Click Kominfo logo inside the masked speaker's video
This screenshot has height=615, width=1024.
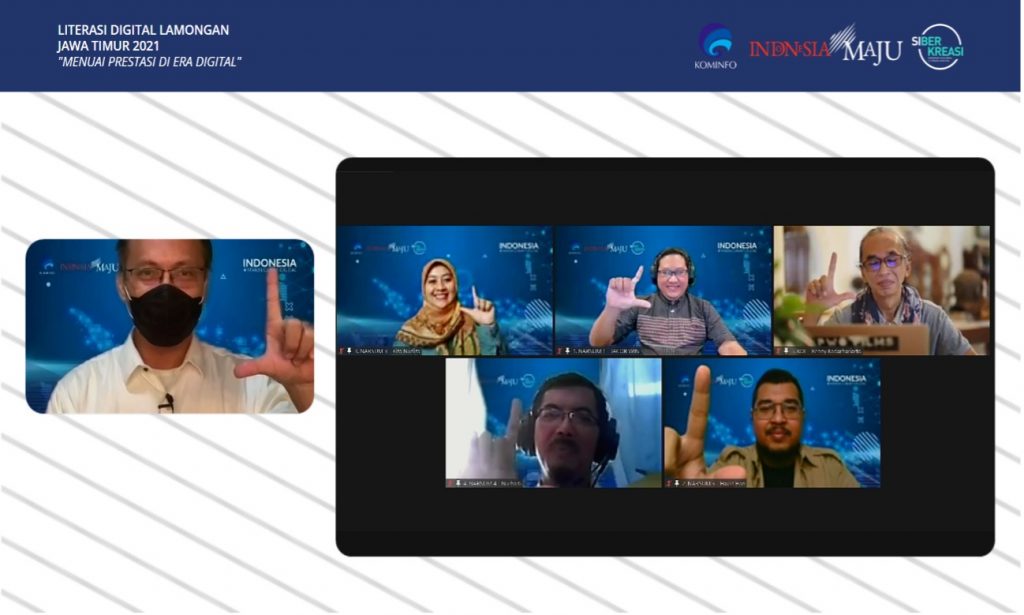pyautogui.click(x=47, y=267)
